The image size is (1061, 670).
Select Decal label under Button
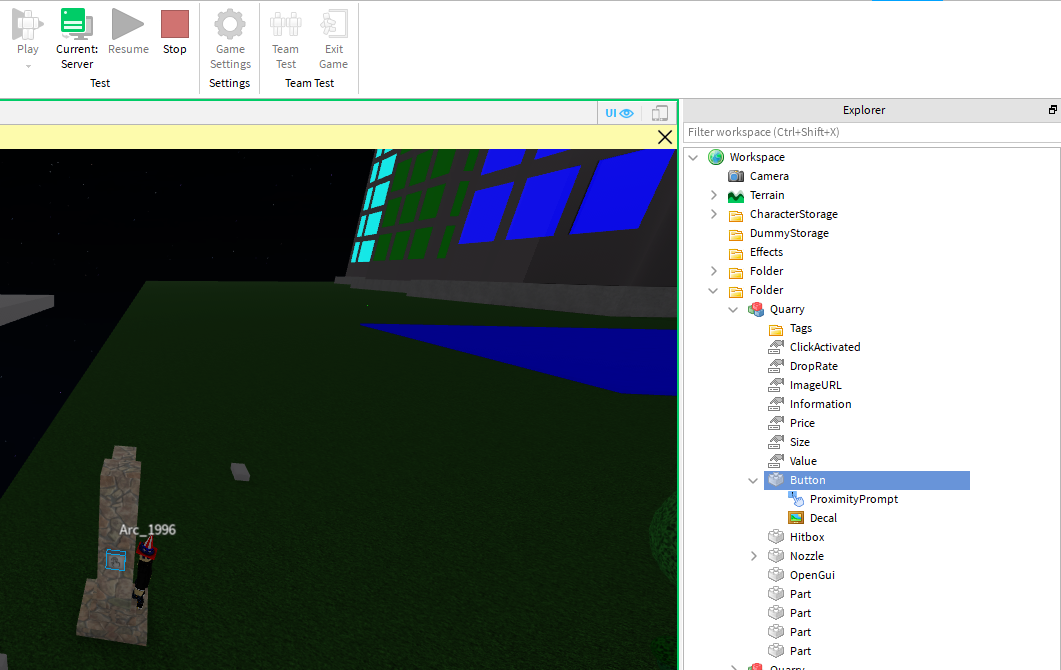point(823,518)
